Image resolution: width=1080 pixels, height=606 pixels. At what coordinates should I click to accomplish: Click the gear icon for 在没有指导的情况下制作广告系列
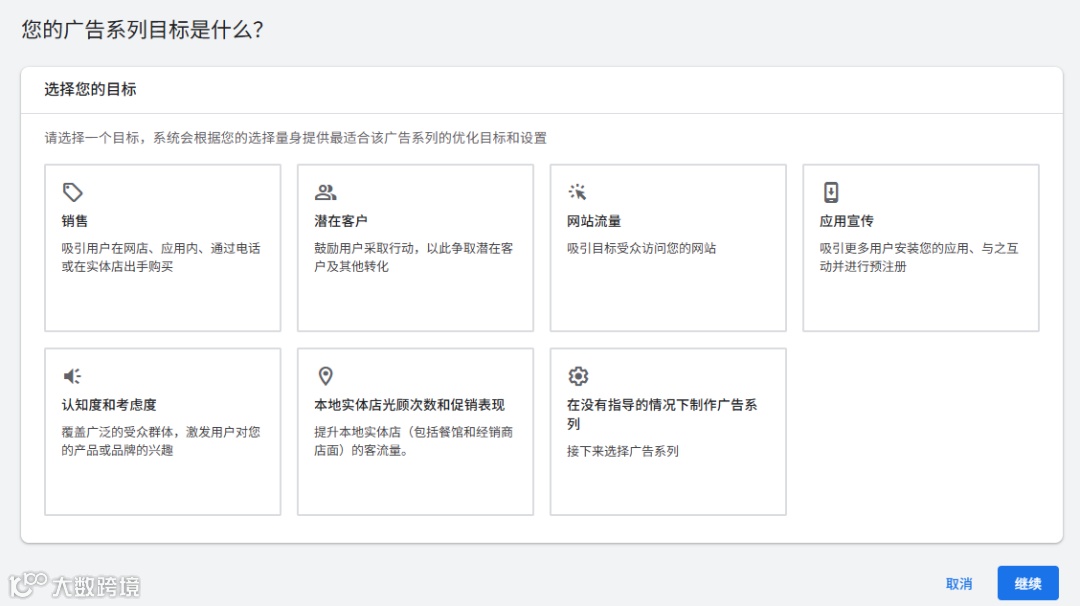(578, 376)
